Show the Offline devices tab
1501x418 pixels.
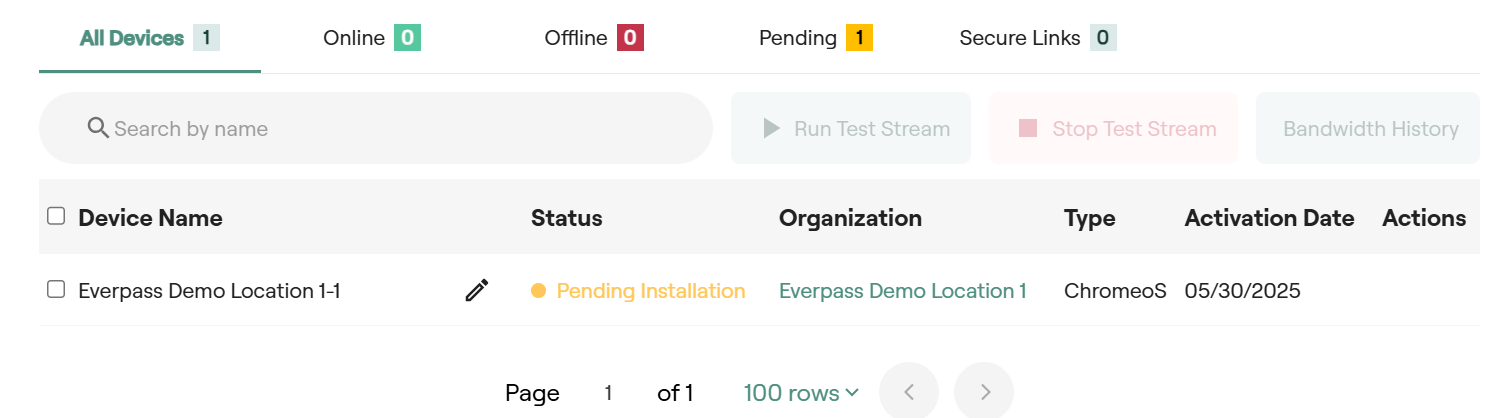tap(593, 39)
